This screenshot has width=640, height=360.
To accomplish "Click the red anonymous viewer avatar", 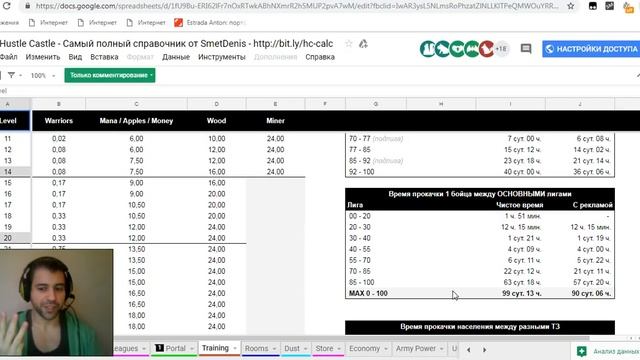I will [x=486, y=49].
